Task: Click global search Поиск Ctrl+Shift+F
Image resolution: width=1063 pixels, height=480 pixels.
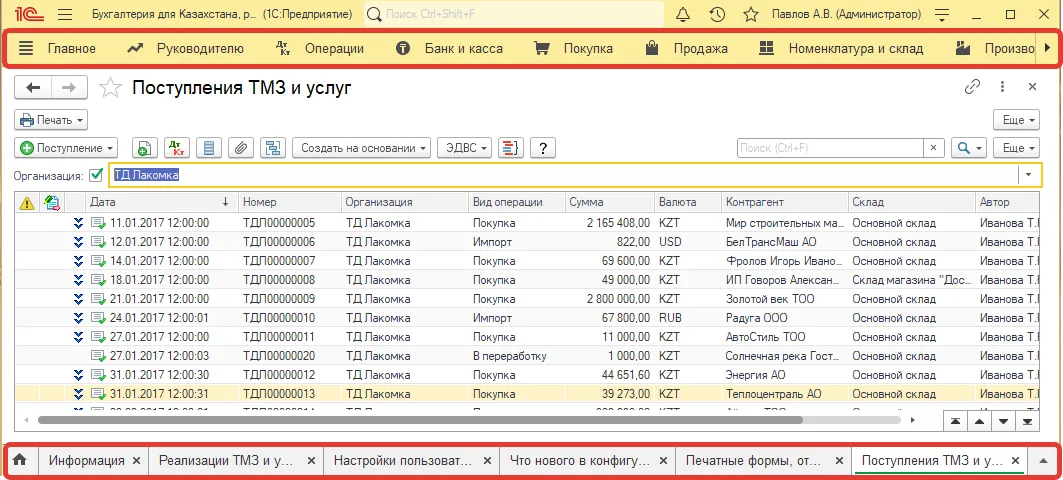Action: (514, 14)
